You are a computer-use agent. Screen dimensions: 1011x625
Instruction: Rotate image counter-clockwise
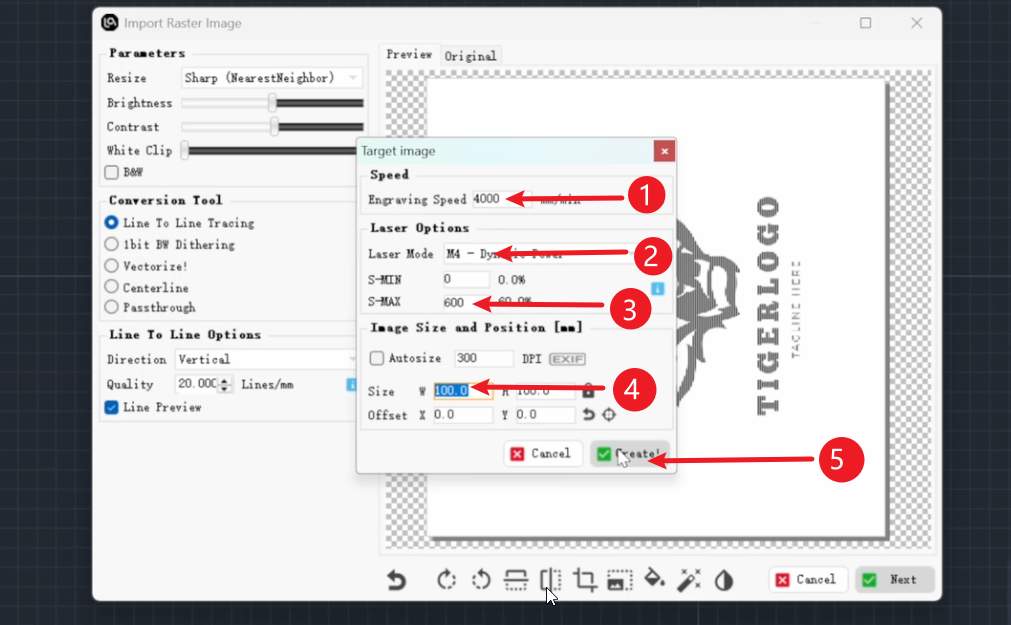pos(481,580)
